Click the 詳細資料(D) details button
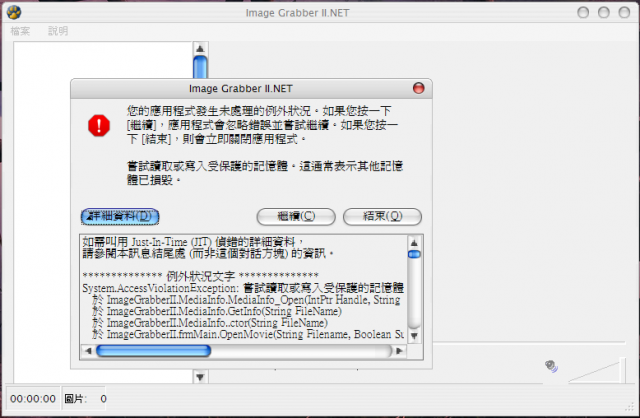The height and width of the screenshot is (418, 640). click(x=120, y=216)
